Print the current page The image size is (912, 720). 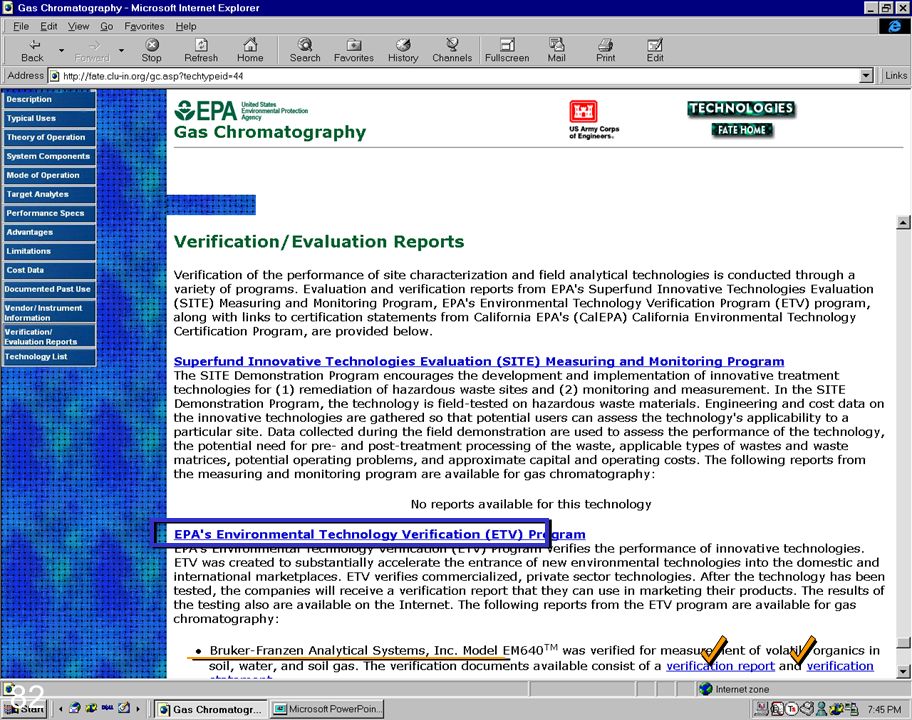pyautogui.click(x=605, y=51)
